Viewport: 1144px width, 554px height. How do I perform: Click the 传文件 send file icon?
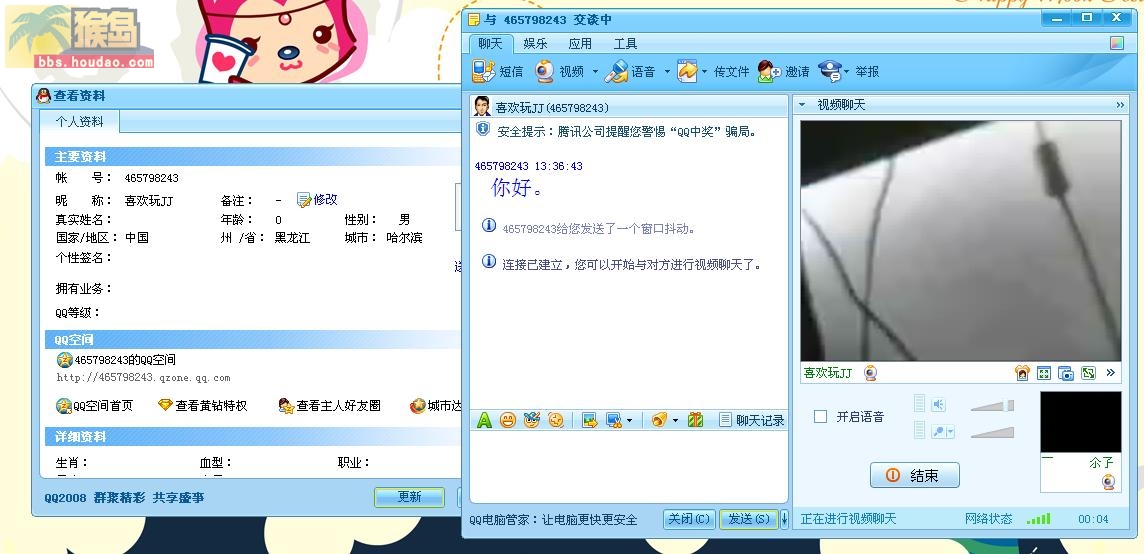click(687, 71)
